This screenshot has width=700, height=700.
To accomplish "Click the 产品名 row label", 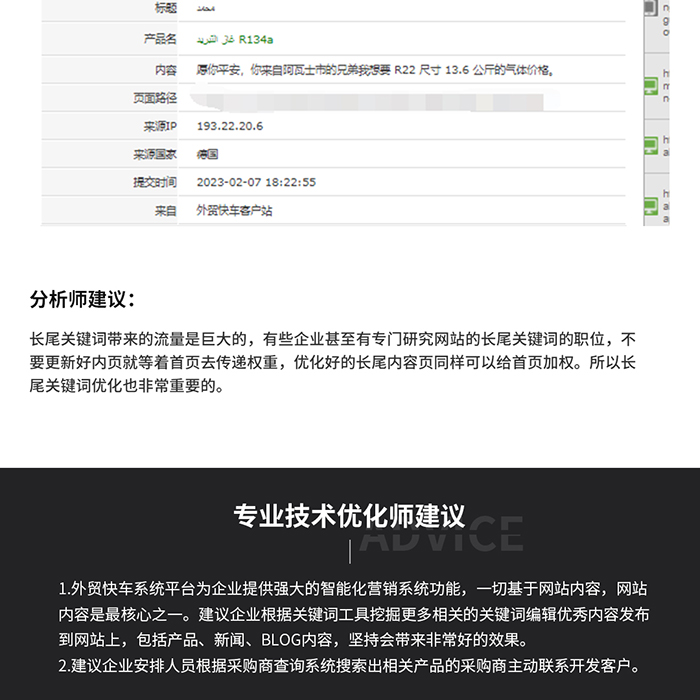I will 159,39.
